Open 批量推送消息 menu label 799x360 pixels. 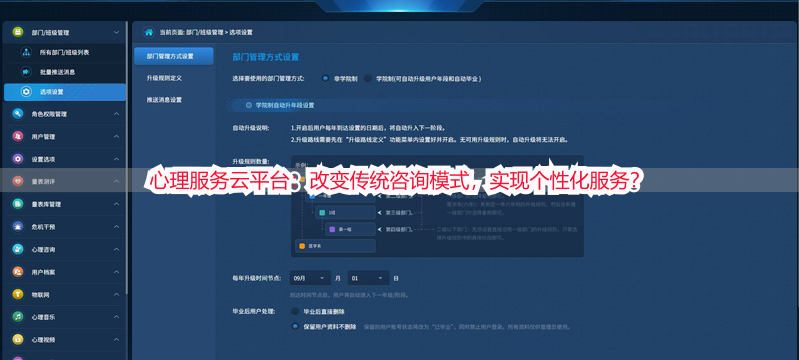58,72
